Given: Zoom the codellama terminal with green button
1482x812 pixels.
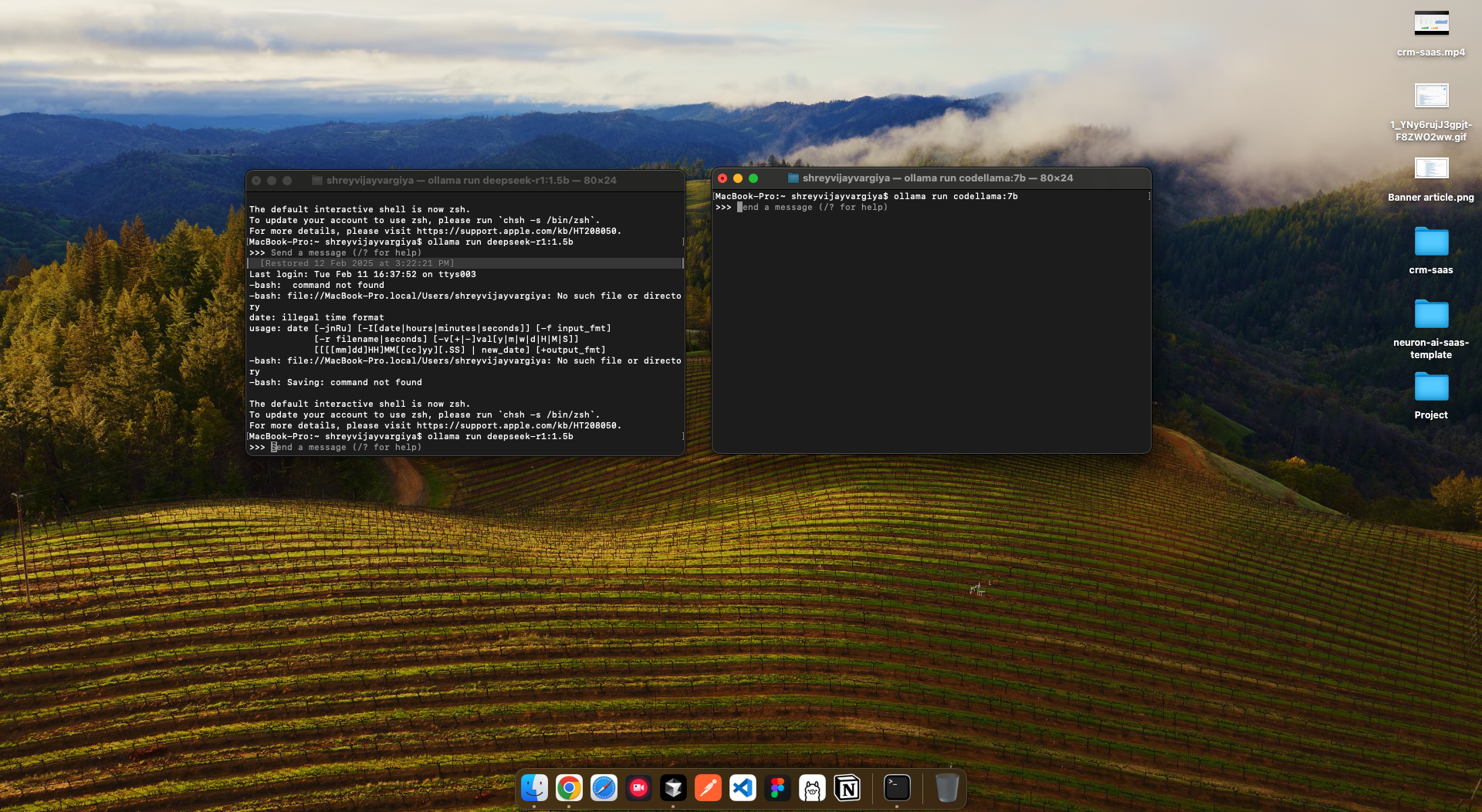Looking at the screenshot, I should [x=753, y=178].
